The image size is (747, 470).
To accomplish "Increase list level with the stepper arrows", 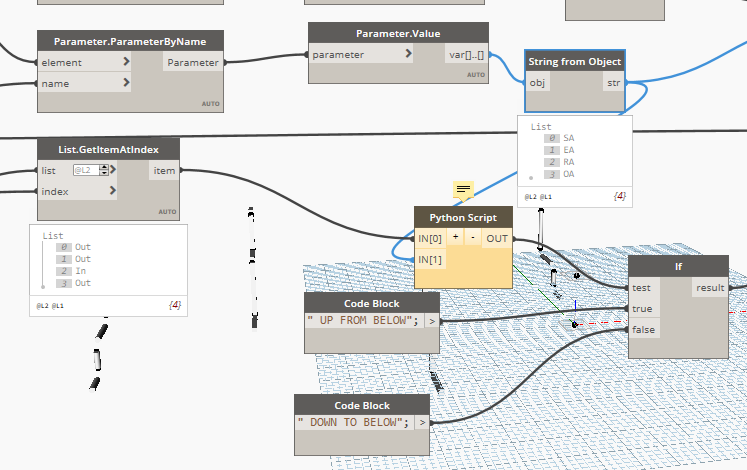I will point(104,168).
